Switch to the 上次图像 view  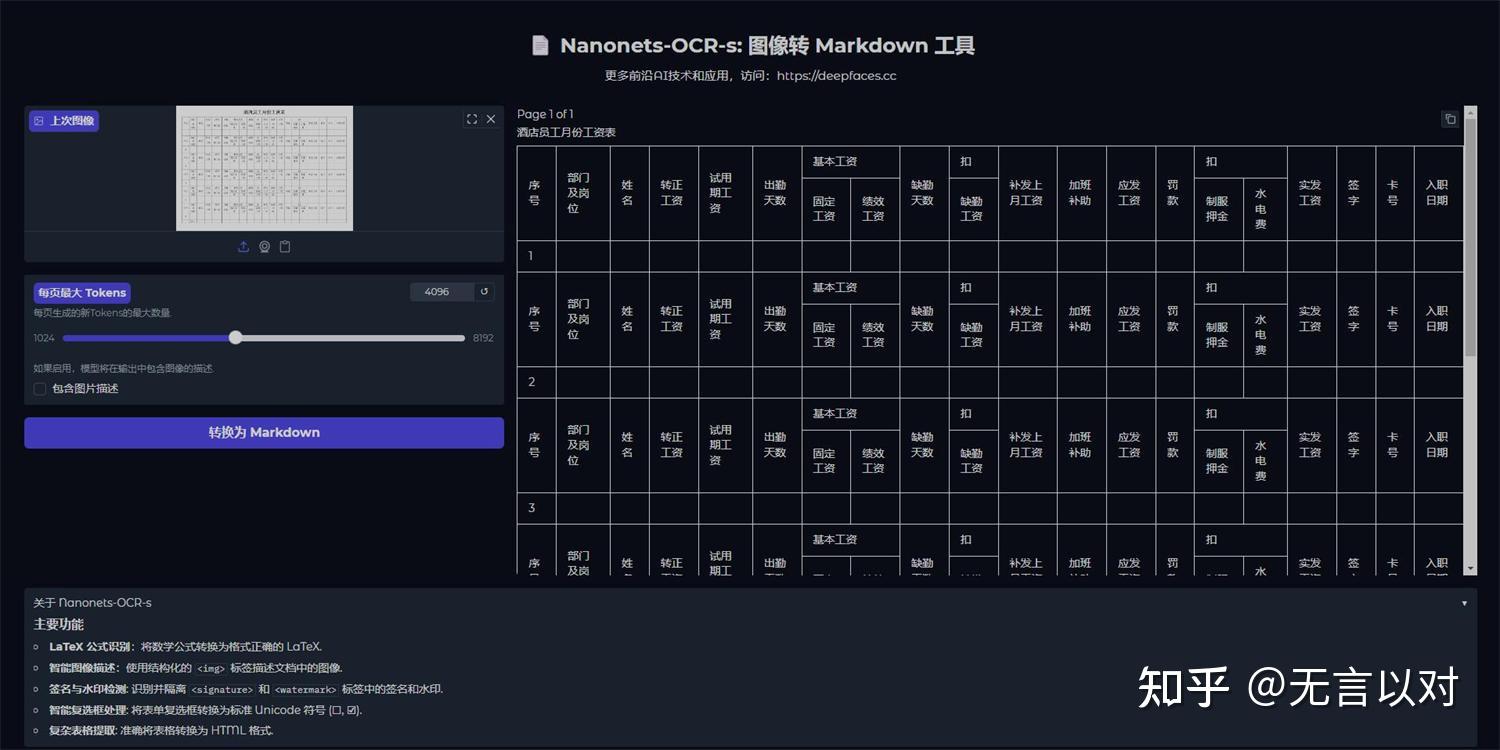63,120
